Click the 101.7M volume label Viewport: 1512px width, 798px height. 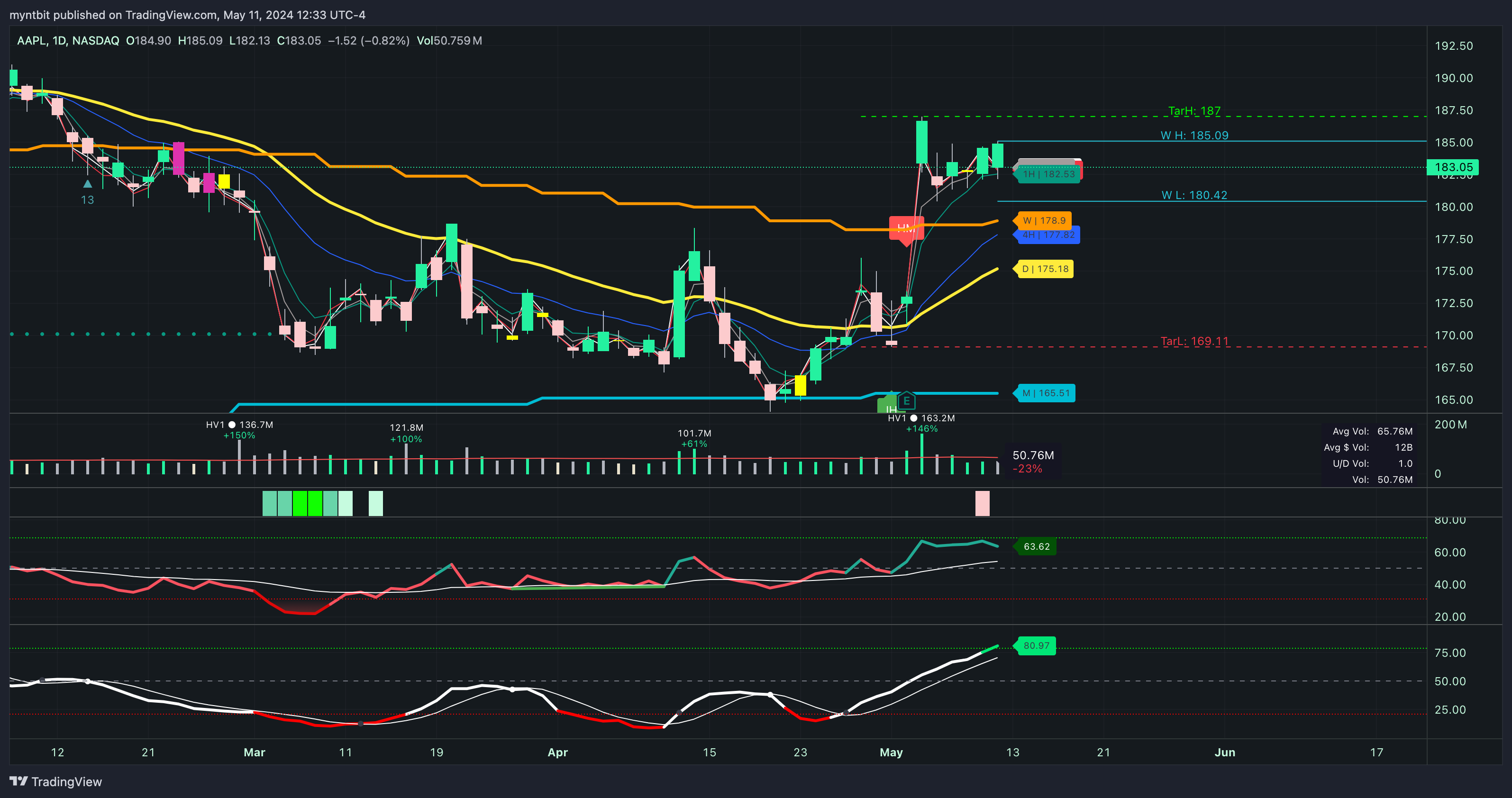[694, 434]
